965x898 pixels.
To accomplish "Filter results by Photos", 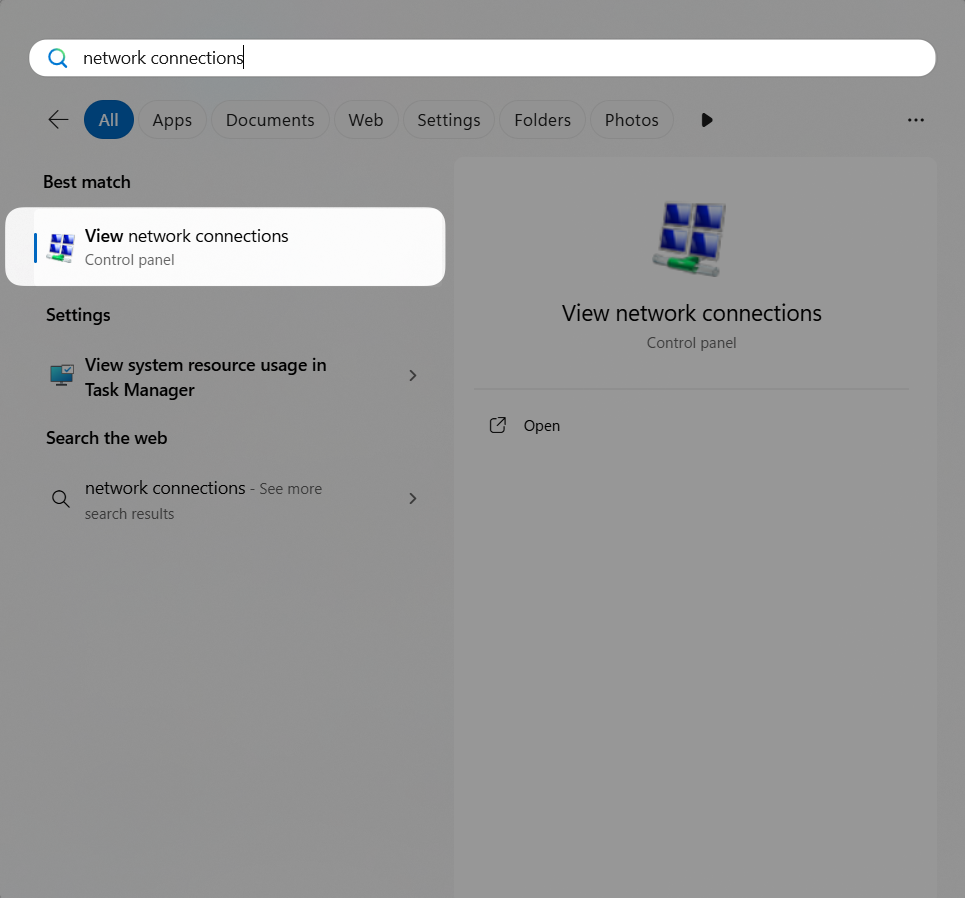I will click(x=631, y=120).
